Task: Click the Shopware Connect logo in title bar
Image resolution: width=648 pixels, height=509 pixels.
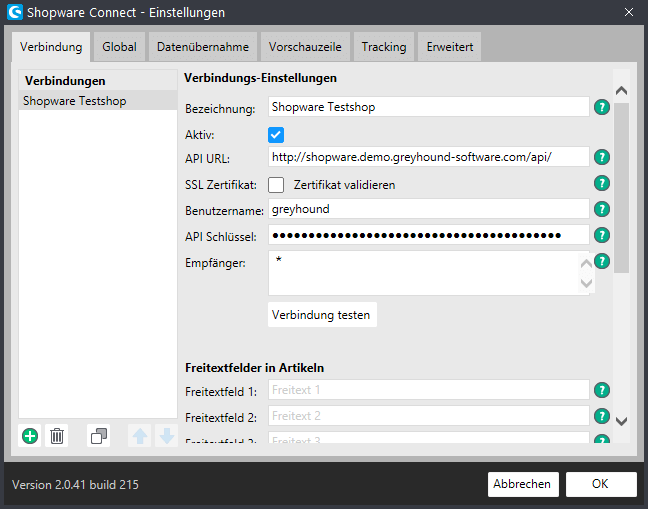Action: click(15, 12)
